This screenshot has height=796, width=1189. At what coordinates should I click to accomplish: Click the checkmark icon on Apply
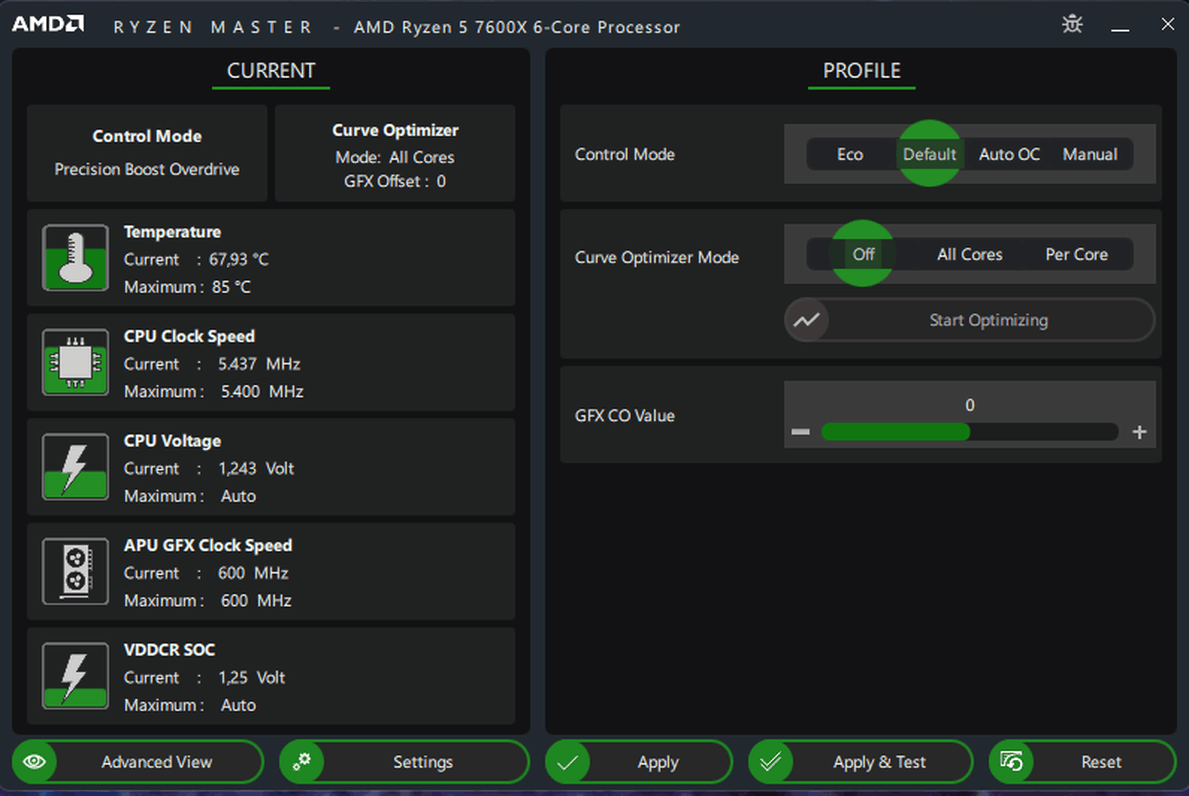pos(568,762)
